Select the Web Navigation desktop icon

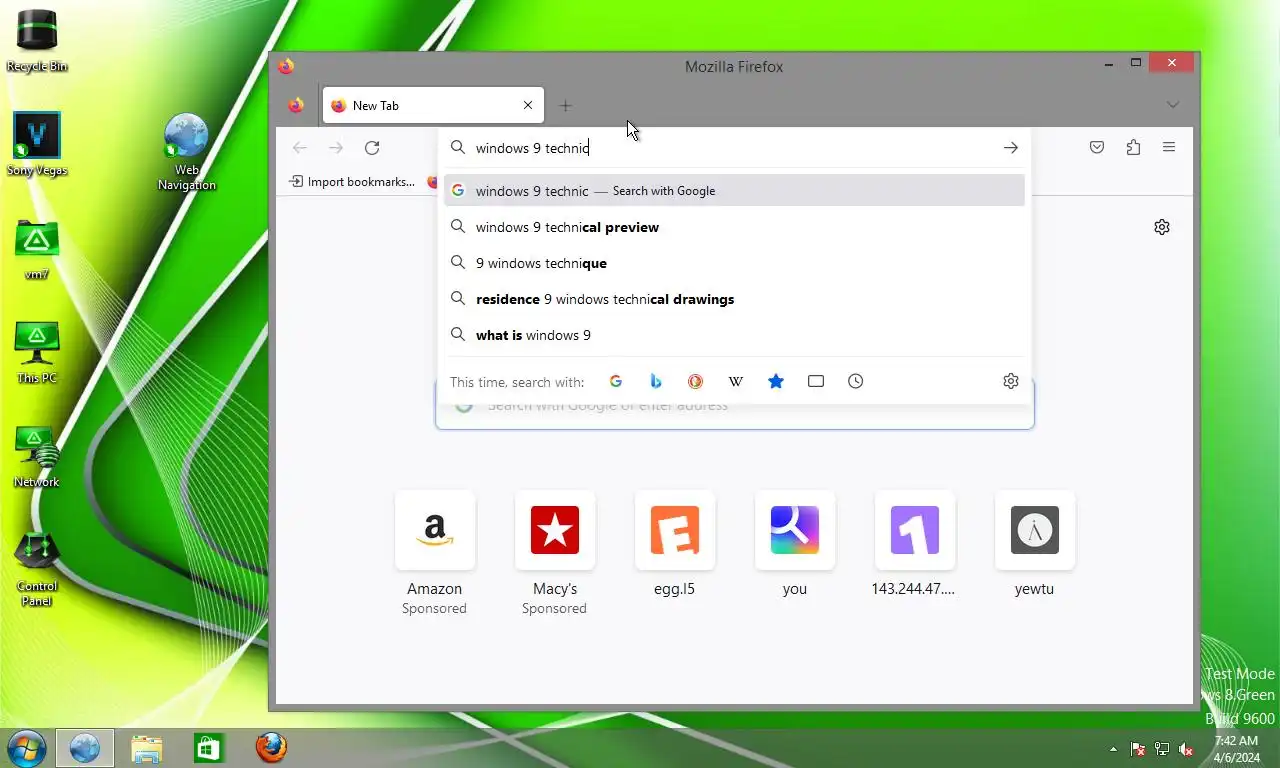click(x=186, y=152)
